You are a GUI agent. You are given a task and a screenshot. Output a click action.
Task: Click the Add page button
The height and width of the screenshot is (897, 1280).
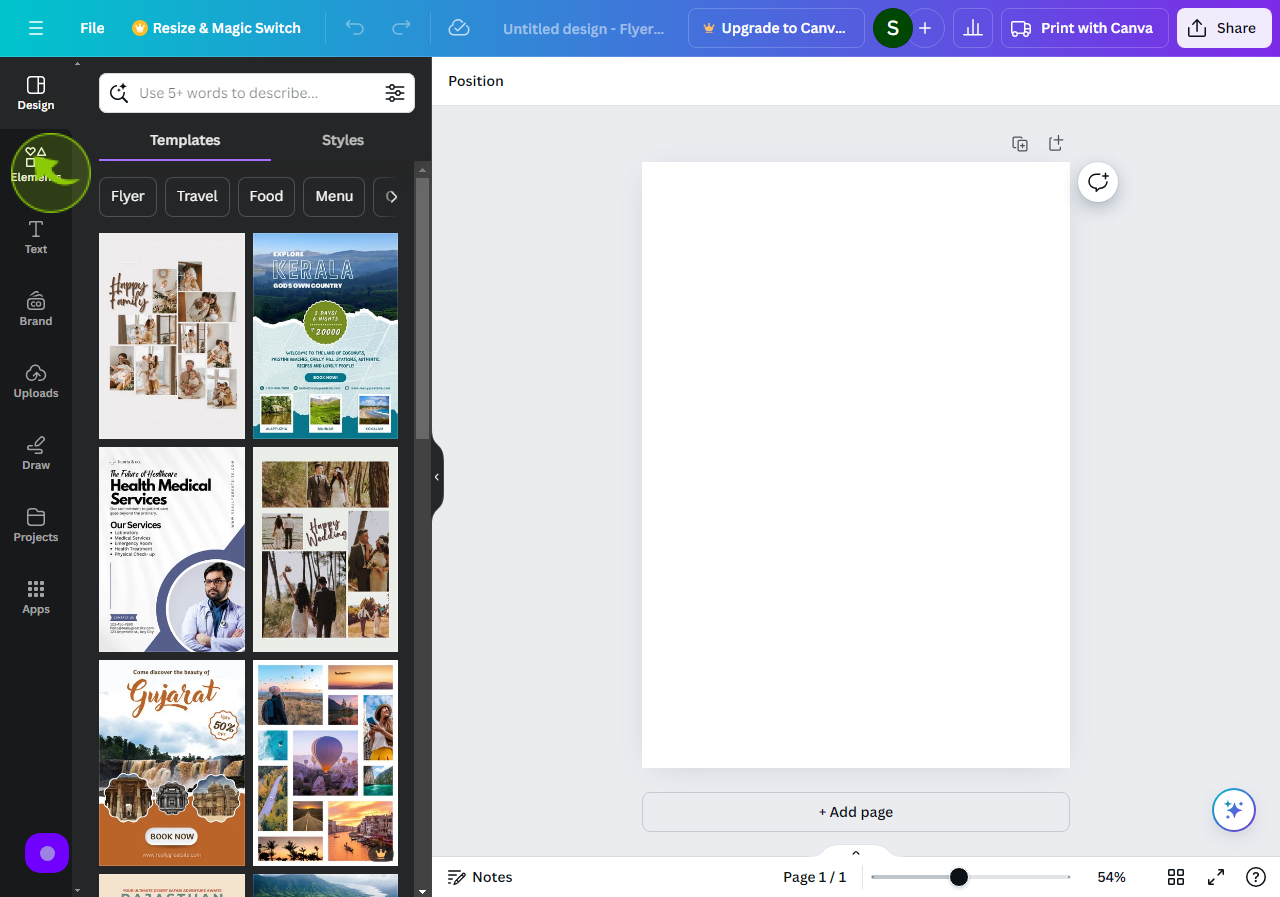tap(856, 812)
